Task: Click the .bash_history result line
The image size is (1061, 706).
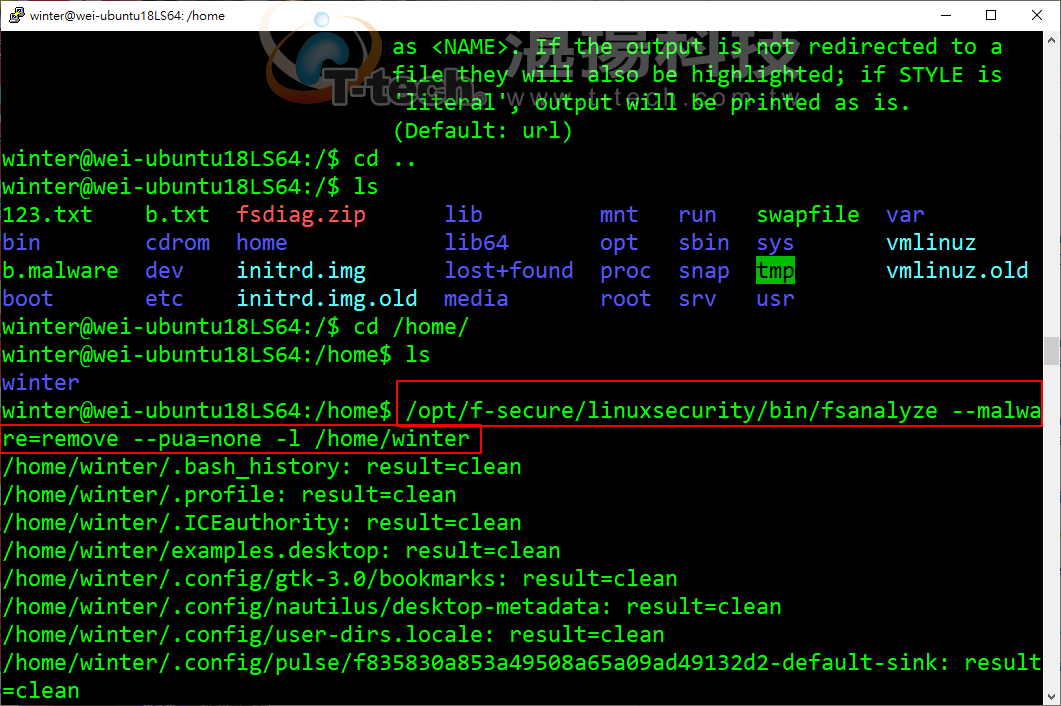Action: click(262, 467)
